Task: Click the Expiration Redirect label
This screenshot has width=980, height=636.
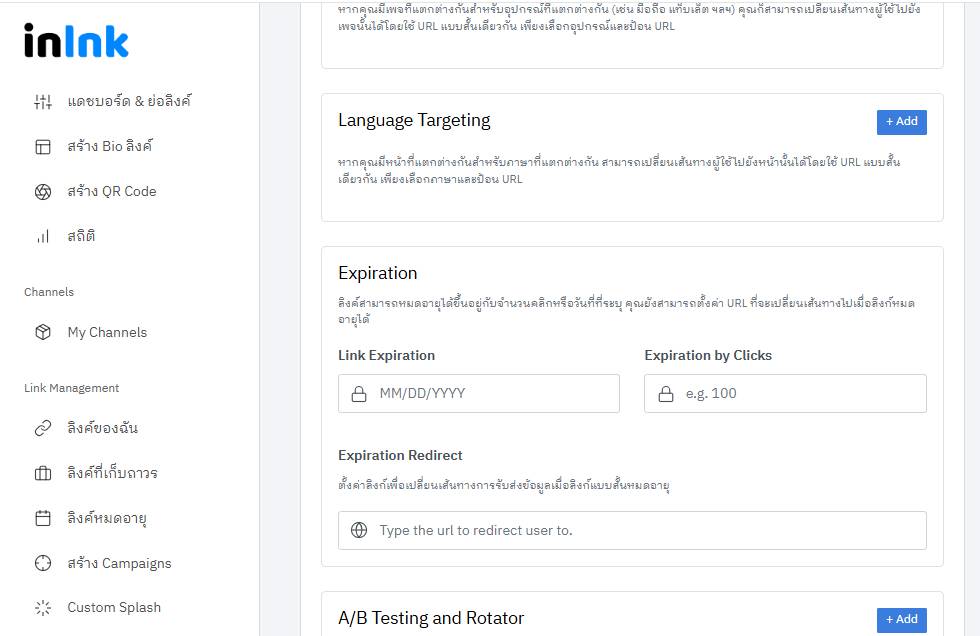Action: pyautogui.click(x=400, y=455)
